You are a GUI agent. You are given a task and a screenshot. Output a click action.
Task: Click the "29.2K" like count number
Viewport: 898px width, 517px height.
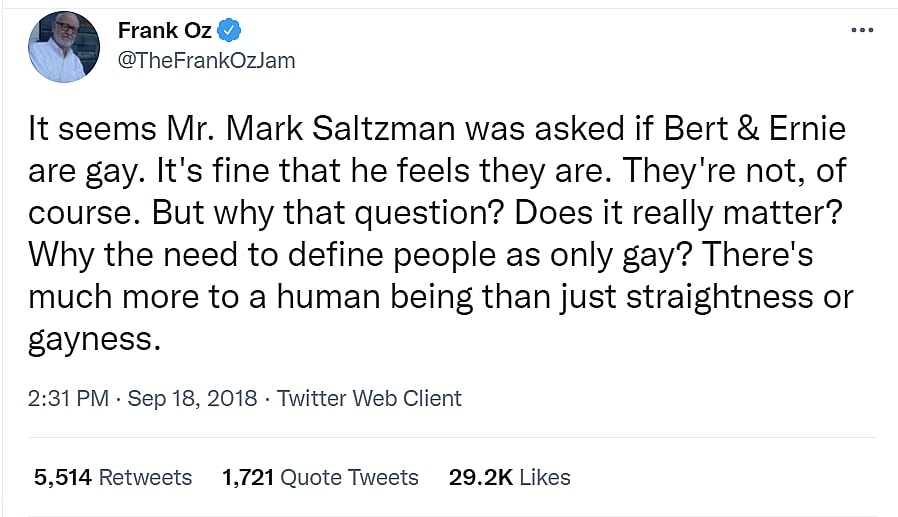479,477
